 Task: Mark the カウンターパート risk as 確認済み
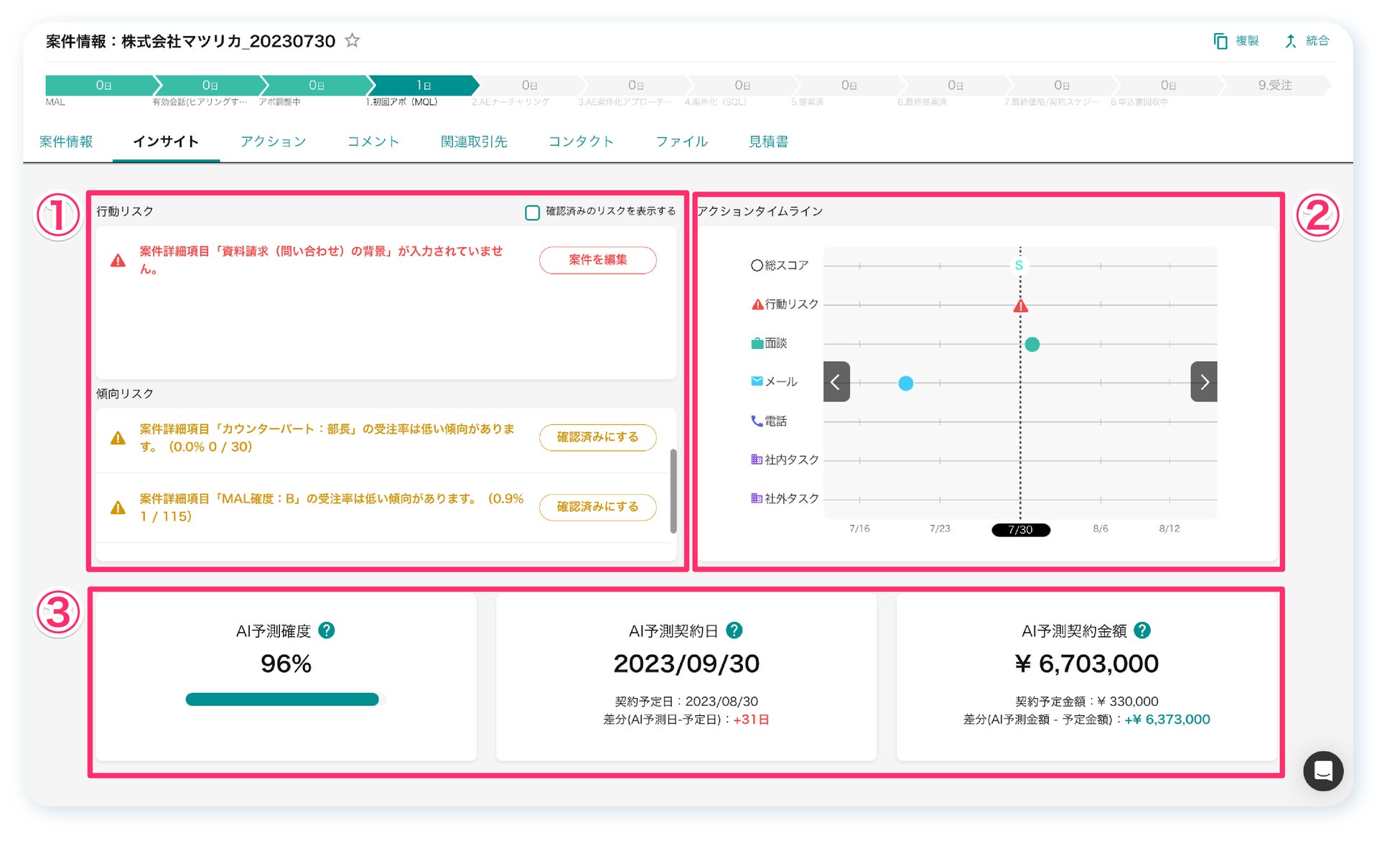point(597,437)
